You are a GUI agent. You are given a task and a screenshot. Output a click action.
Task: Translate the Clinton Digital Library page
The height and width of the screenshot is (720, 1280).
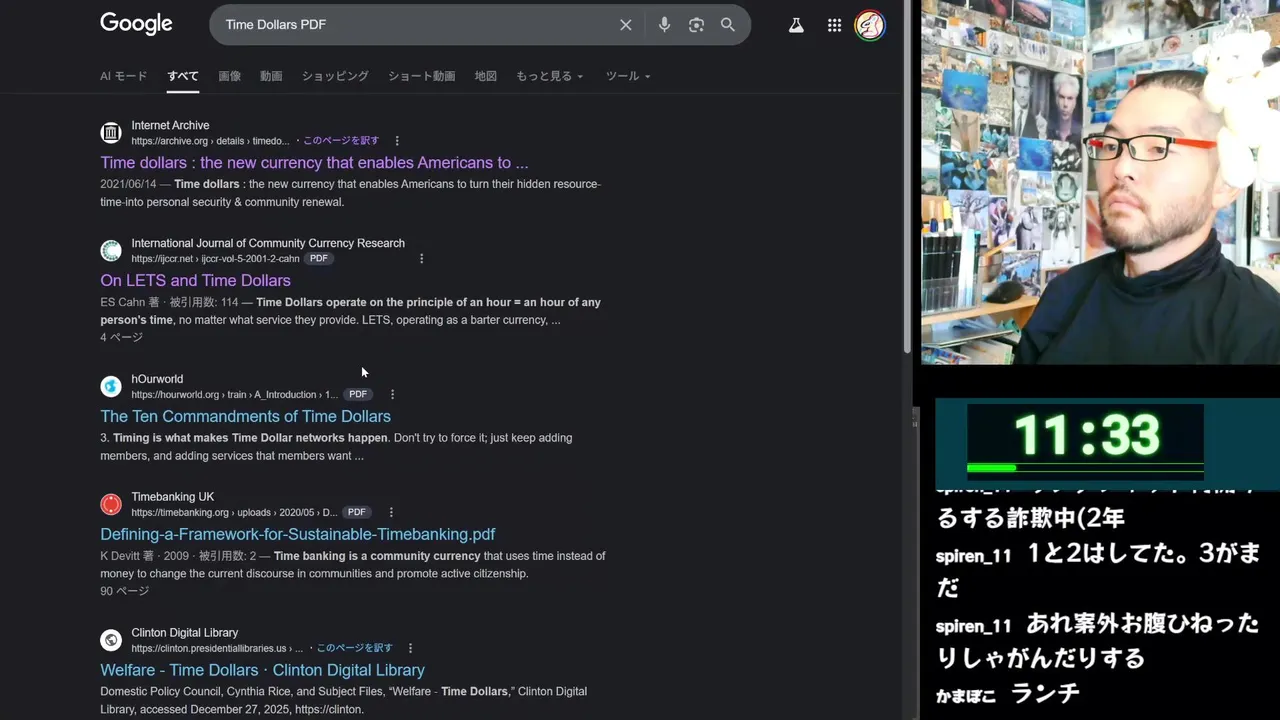click(x=354, y=648)
